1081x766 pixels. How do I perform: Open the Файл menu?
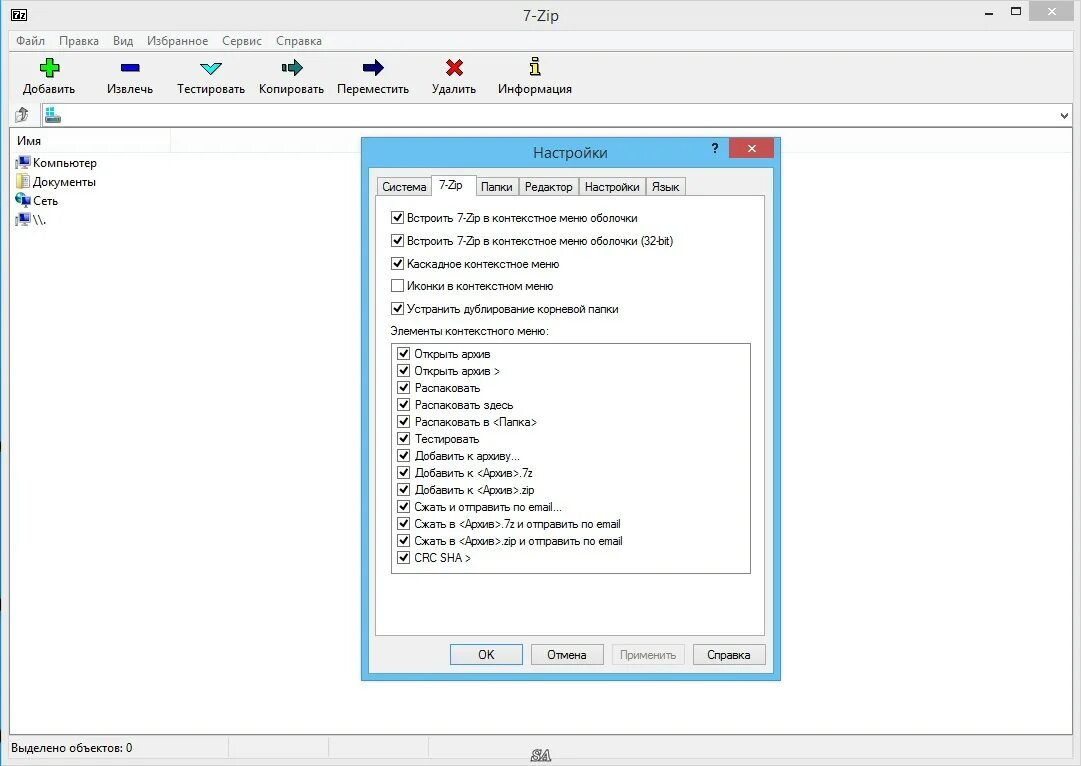30,41
